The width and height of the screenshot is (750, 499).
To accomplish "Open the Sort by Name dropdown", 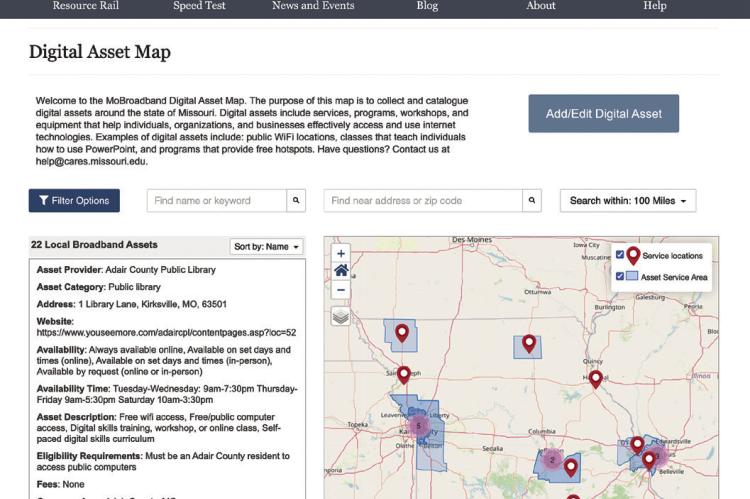I will pyautogui.click(x=266, y=246).
